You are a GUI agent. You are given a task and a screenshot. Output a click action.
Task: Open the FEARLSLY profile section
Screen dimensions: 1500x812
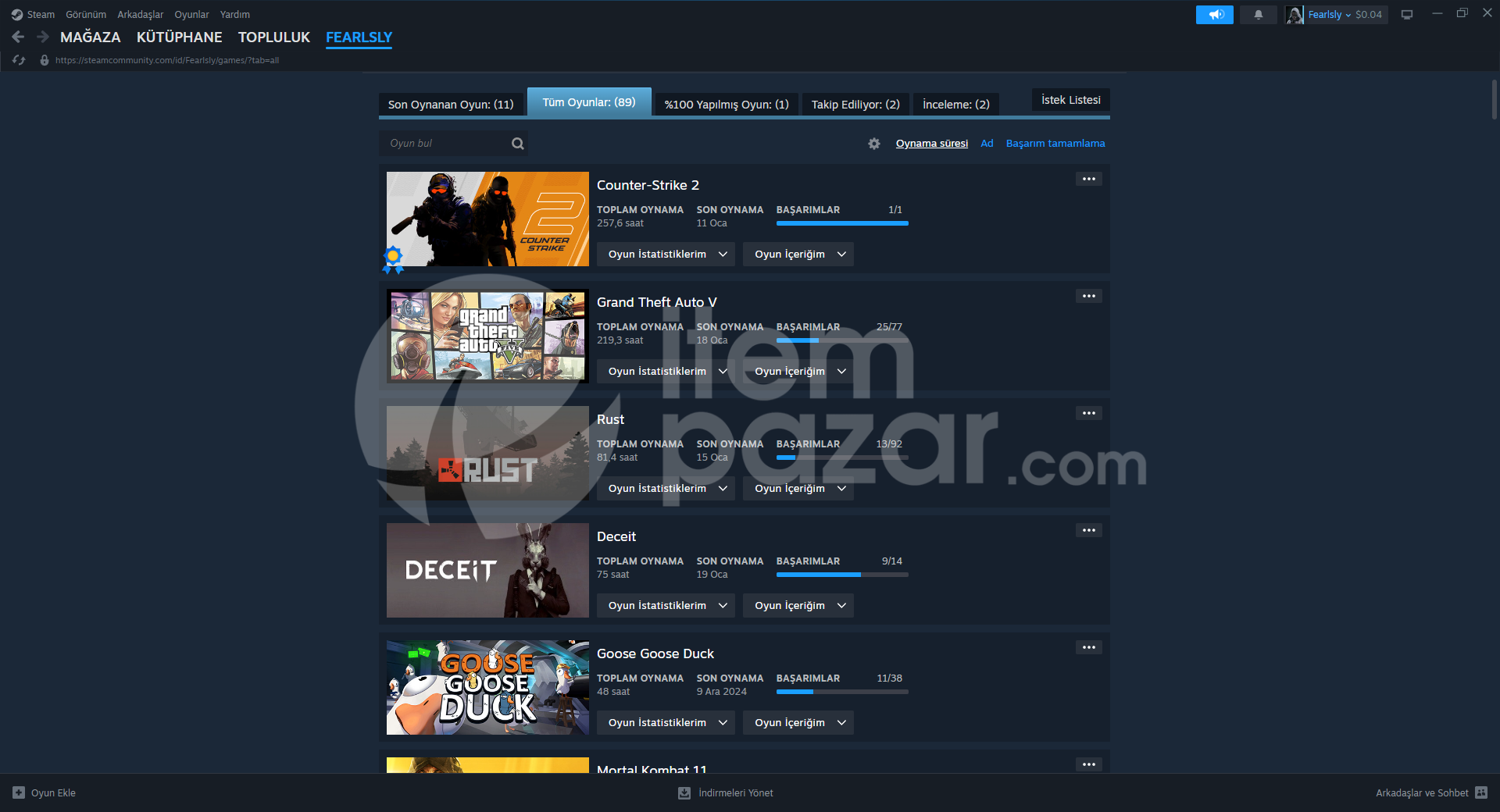click(x=359, y=37)
